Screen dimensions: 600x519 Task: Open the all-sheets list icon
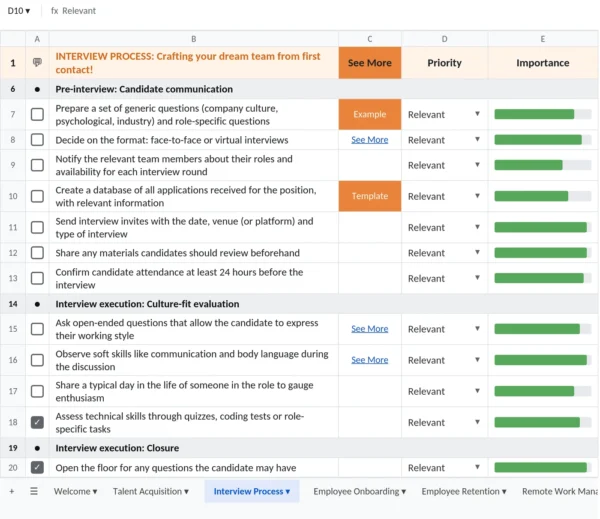(x=34, y=491)
